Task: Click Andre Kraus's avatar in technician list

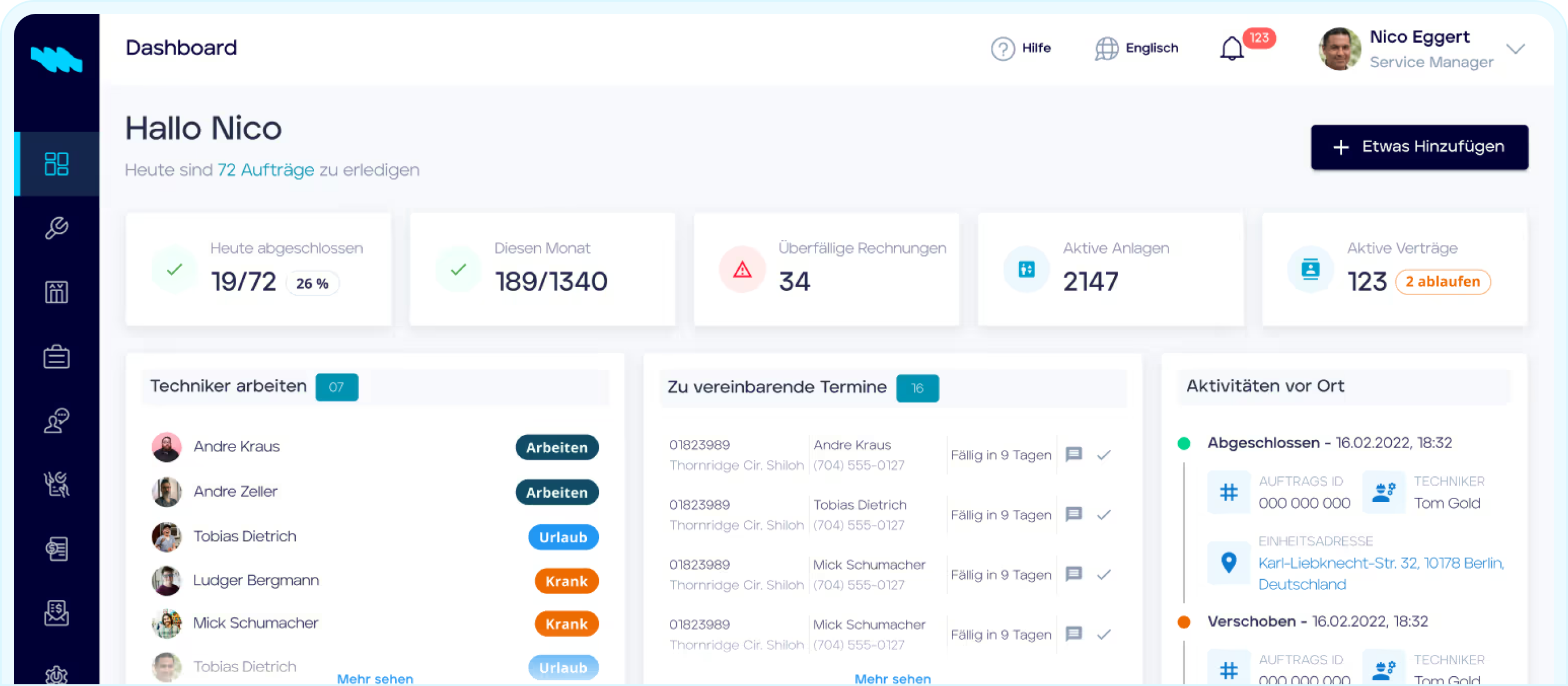Action: (166, 448)
